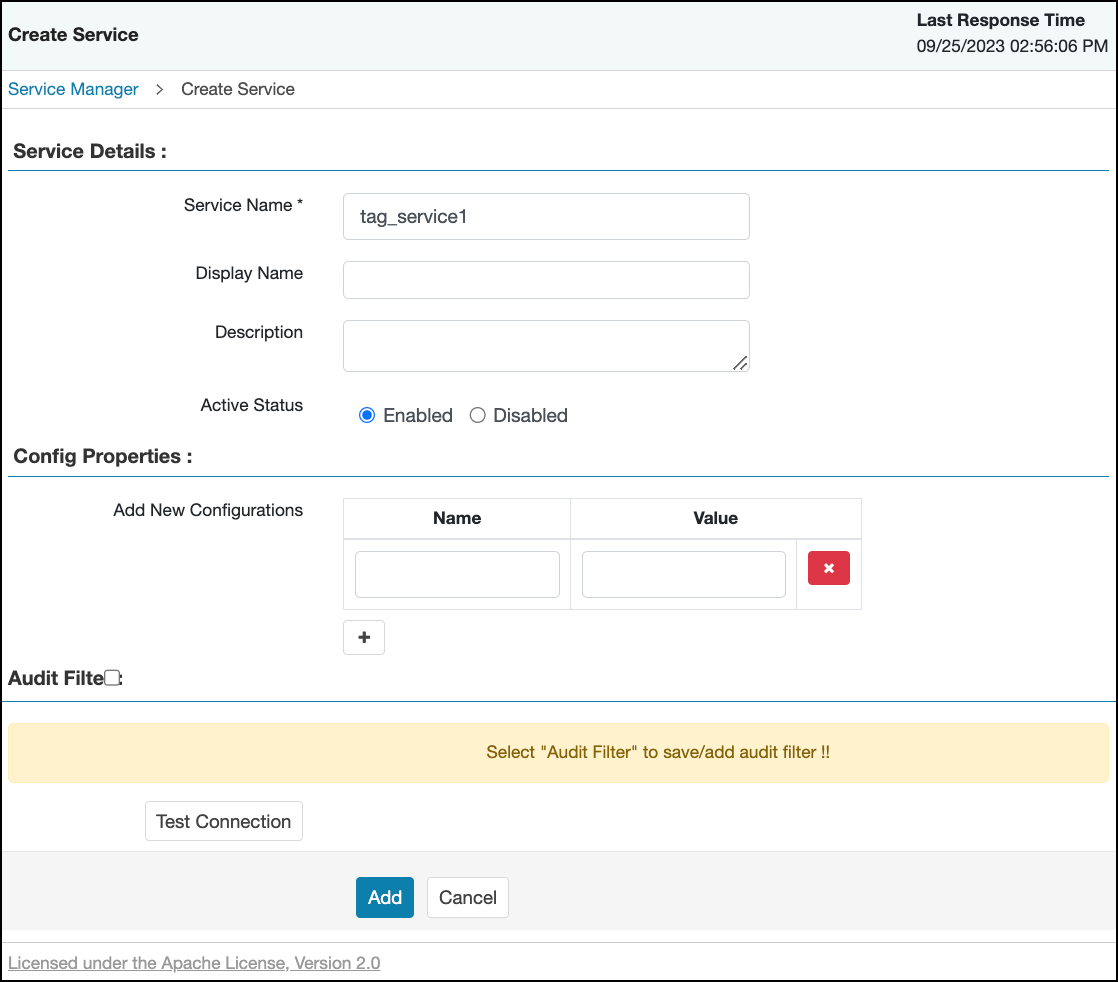Select the Enabled active status
This screenshot has width=1118, height=982.
tap(367, 416)
